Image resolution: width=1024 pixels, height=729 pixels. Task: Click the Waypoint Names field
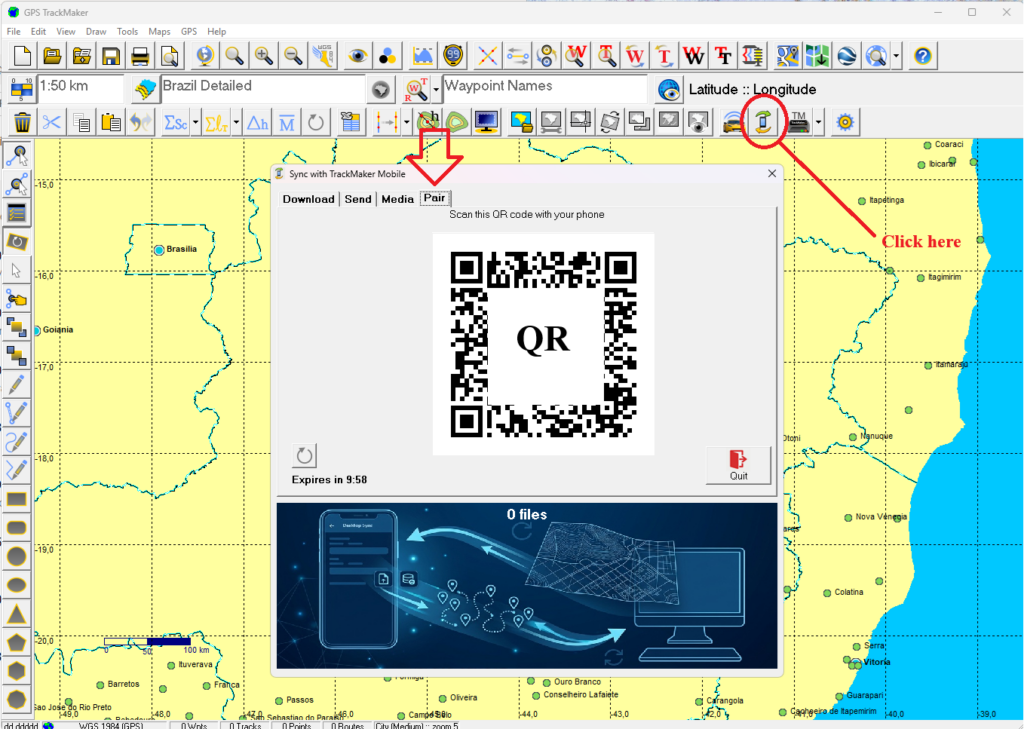tap(545, 89)
